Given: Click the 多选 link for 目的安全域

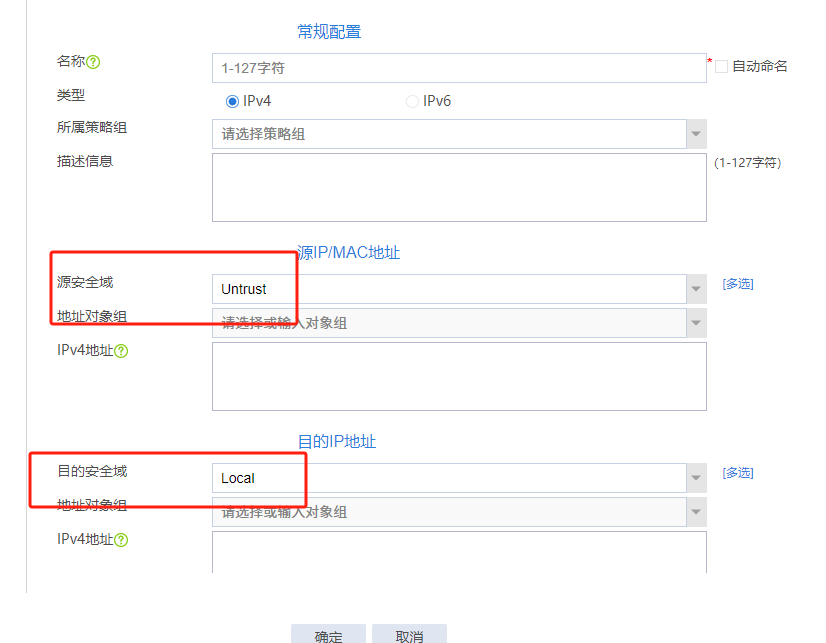Looking at the screenshot, I should pyautogui.click(x=738, y=473).
